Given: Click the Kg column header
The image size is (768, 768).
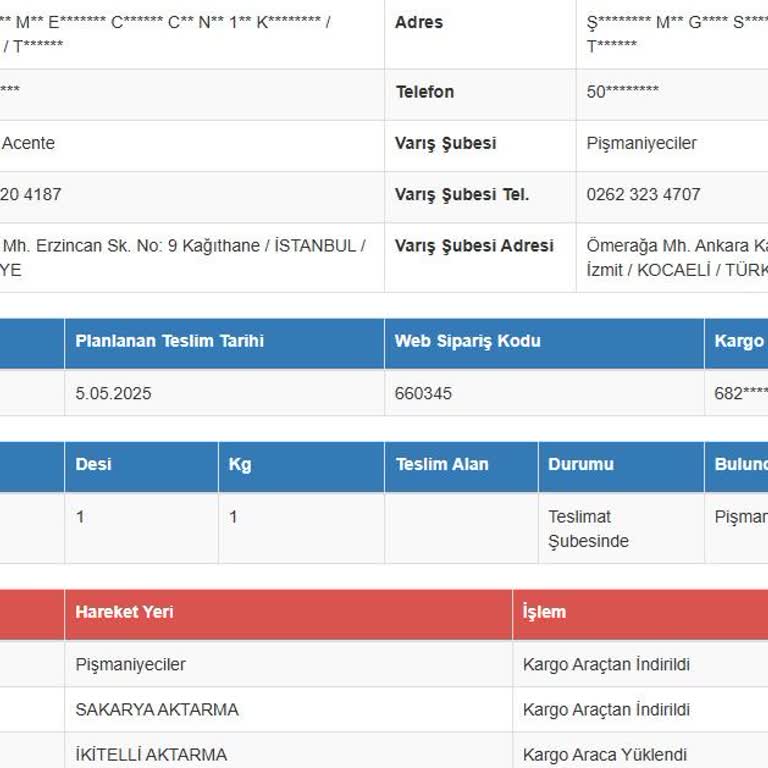Looking at the screenshot, I should point(240,464).
